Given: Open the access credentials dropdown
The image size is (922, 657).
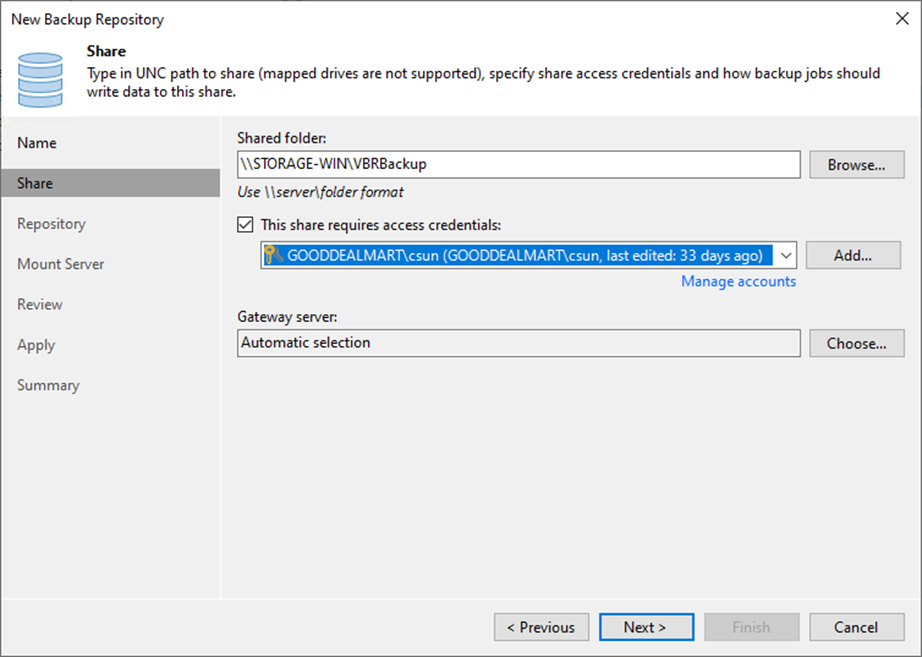Looking at the screenshot, I should [786, 255].
